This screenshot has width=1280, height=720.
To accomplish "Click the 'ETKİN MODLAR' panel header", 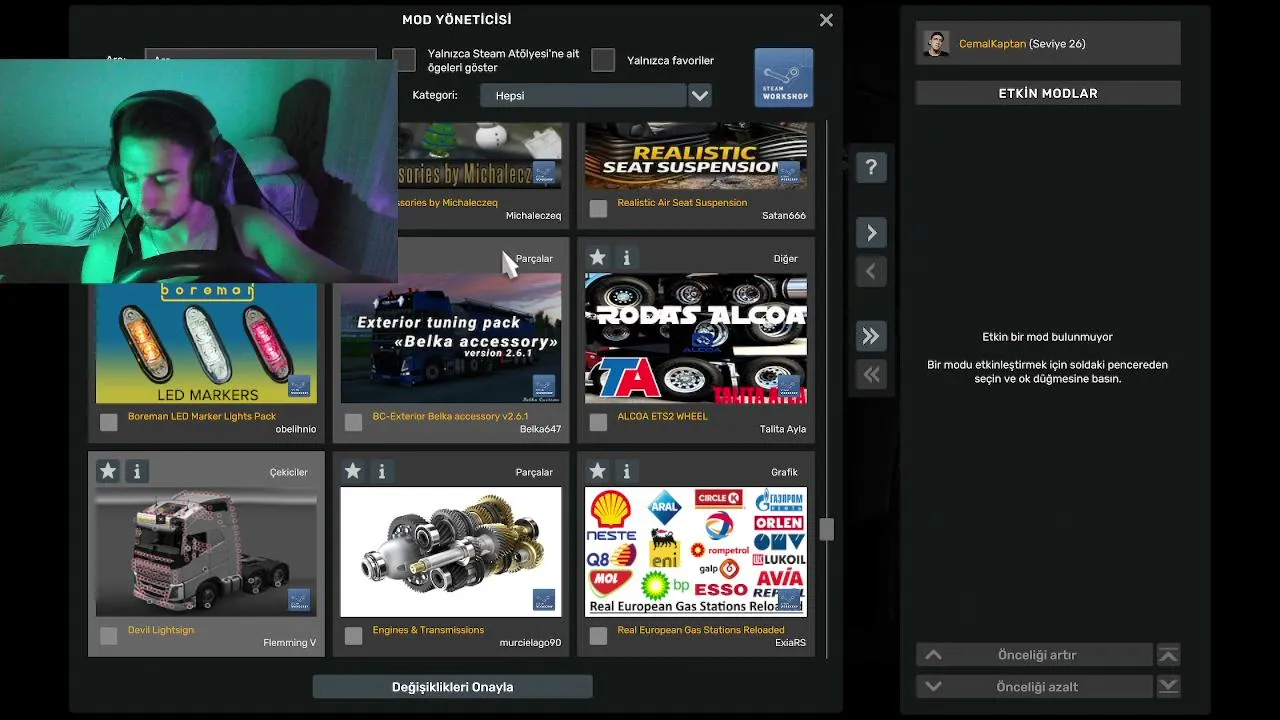I will [1048, 93].
